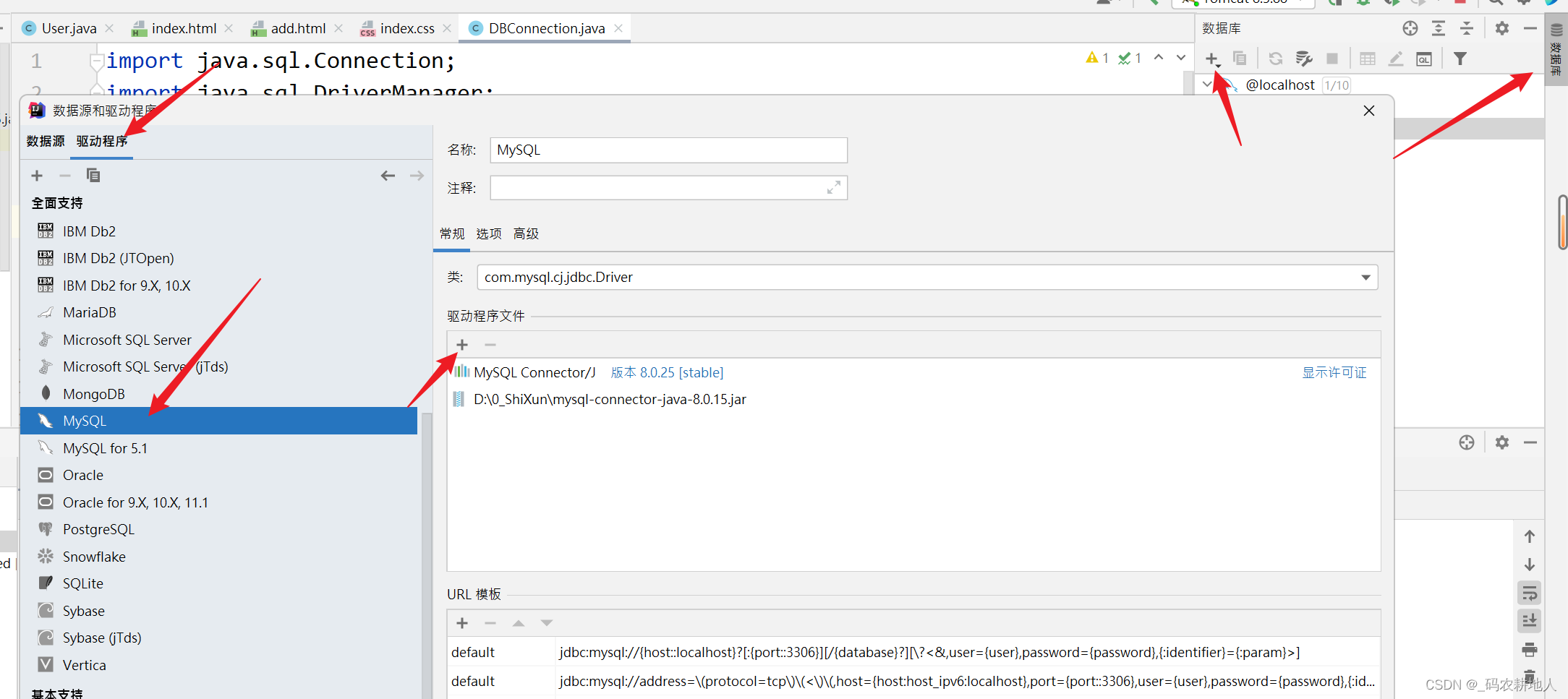
Task: Open data source properties wrench icon
Action: (1304, 59)
